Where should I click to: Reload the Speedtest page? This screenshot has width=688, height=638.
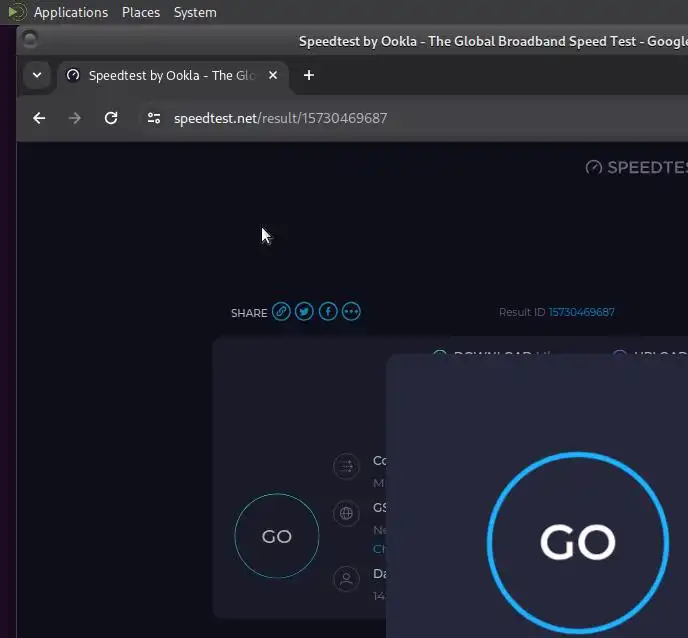pos(111,118)
